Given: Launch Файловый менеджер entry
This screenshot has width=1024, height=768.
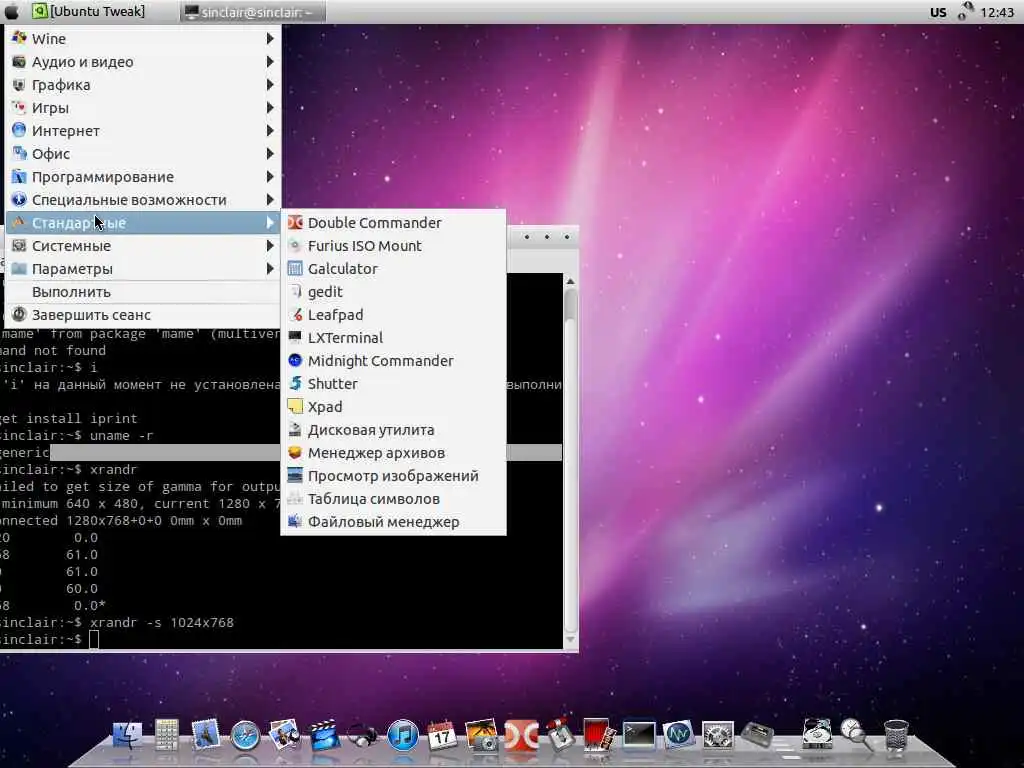Looking at the screenshot, I should (x=393, y=522).
